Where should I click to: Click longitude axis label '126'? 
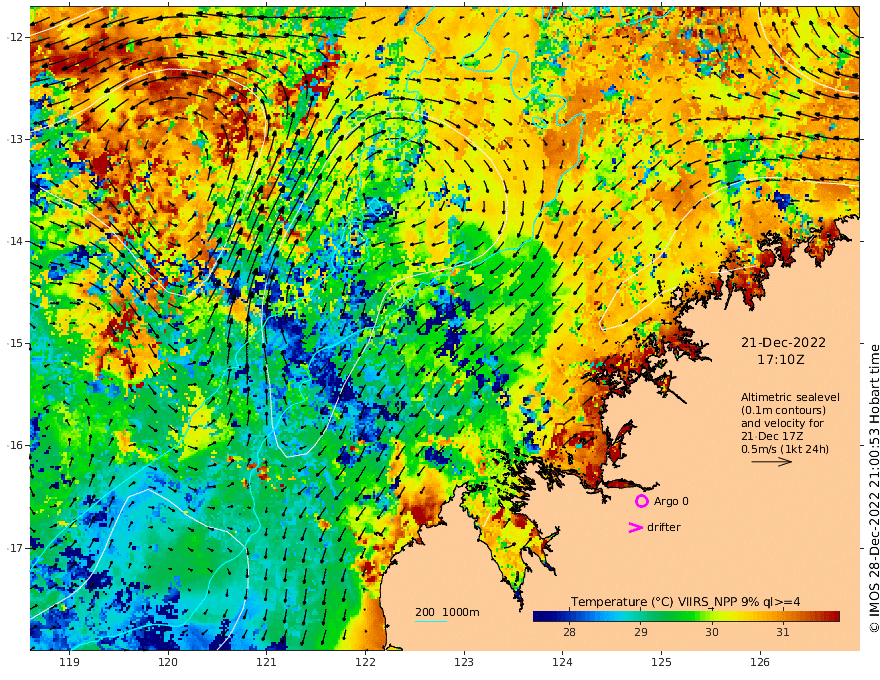click(x=760, y=662)
